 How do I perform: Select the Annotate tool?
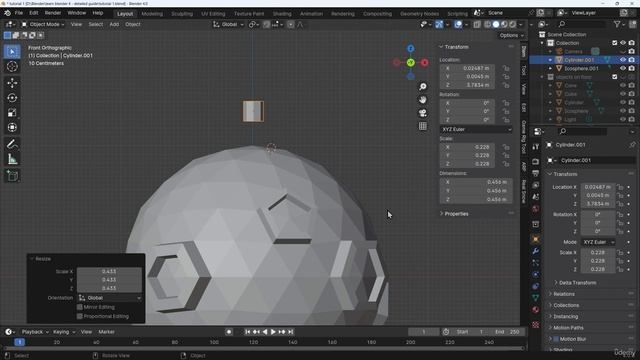tap(12, 144)
